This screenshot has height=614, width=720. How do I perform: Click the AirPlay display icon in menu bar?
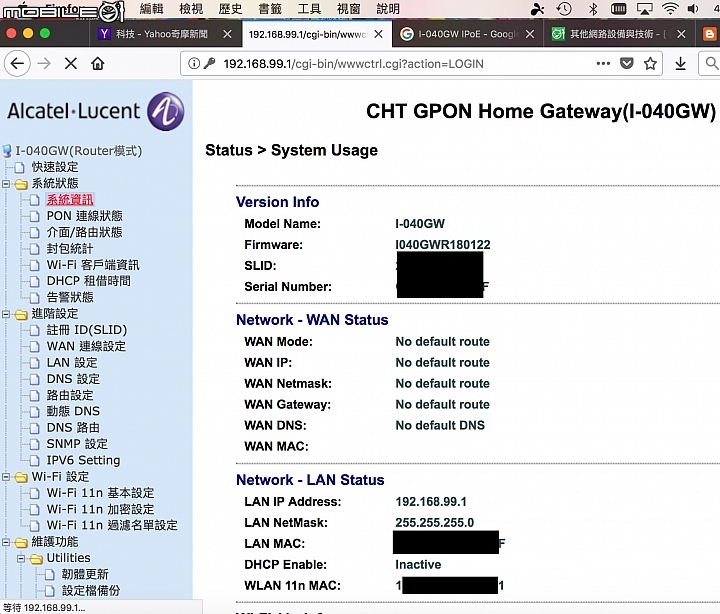click(645, 9)
